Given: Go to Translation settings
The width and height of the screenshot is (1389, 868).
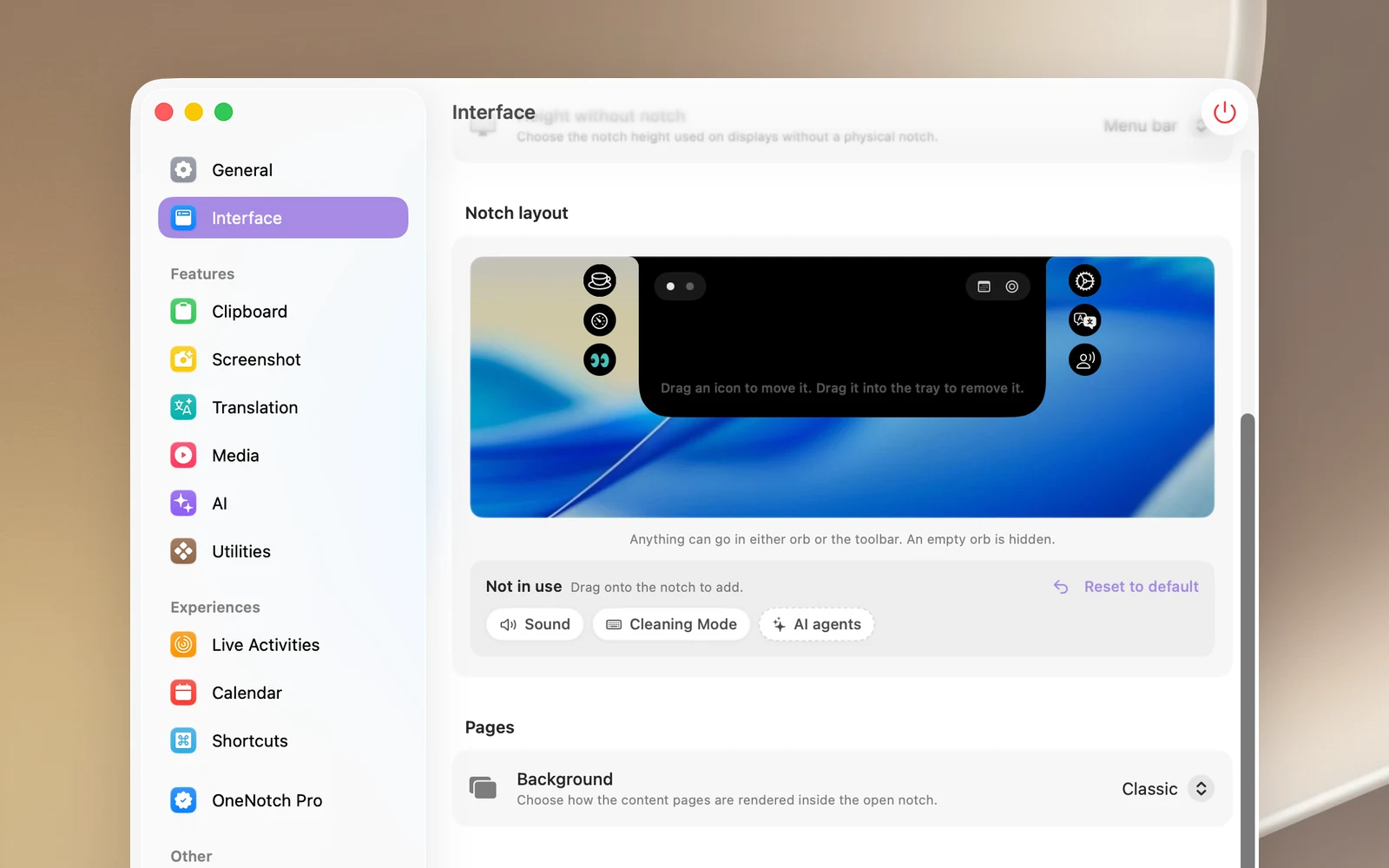Looking at the screenshot, I should pyautogui.click(x=283, y=407).
